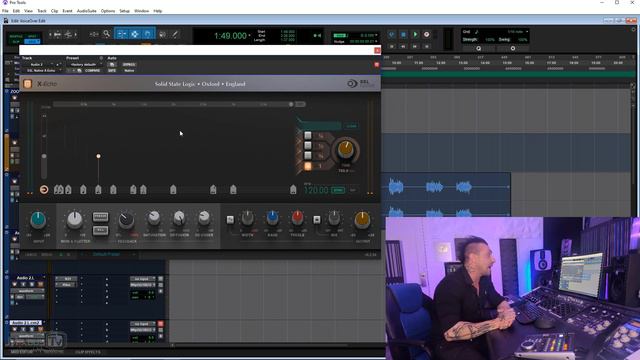This screenshot has width=640, height=360.
Task: Click the orange arrow icon below delay graph
Action: [44, 189]
